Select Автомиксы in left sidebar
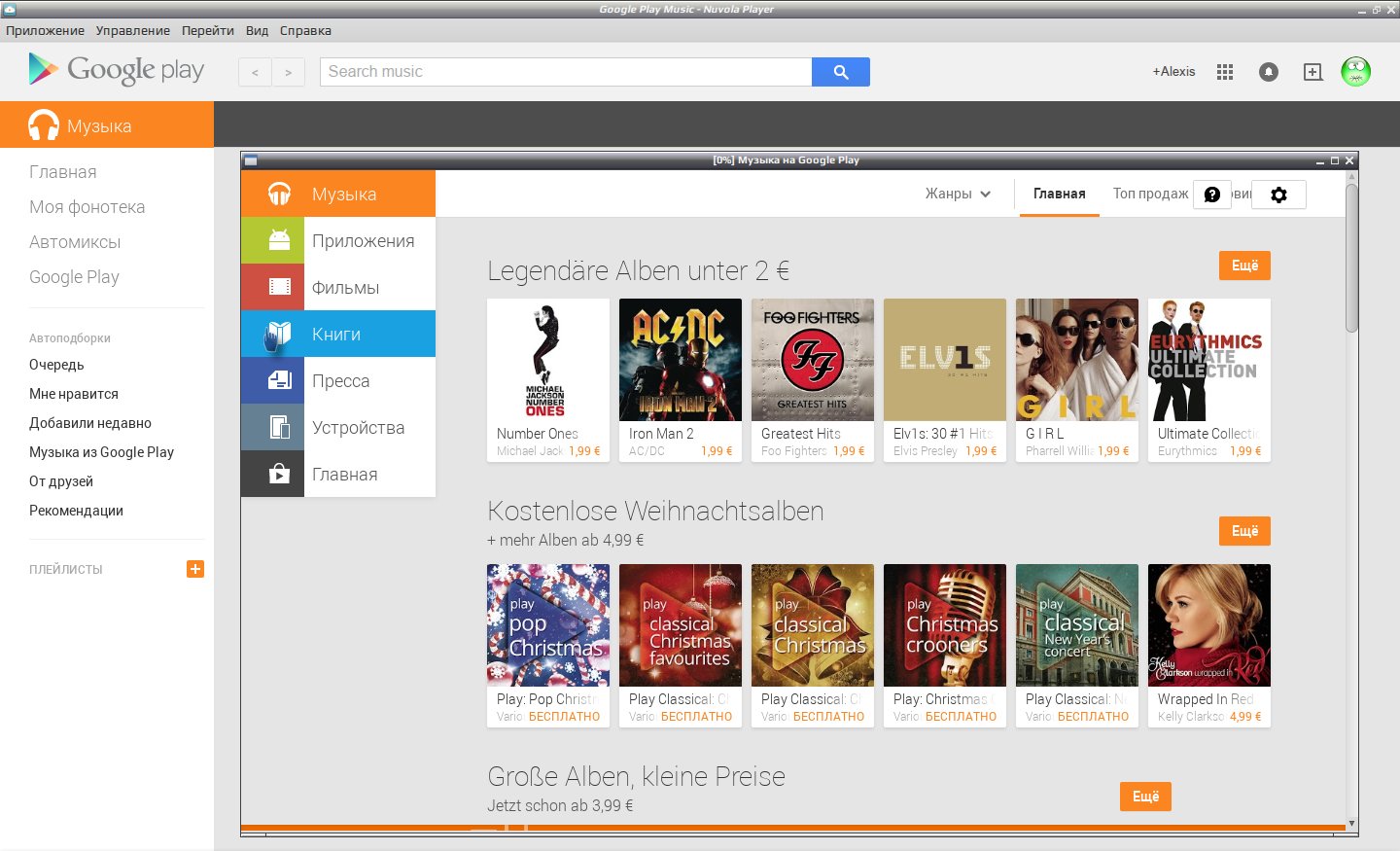Image resolution: width=1400 pixels, height=851 pixels. [x=75, y=242]
